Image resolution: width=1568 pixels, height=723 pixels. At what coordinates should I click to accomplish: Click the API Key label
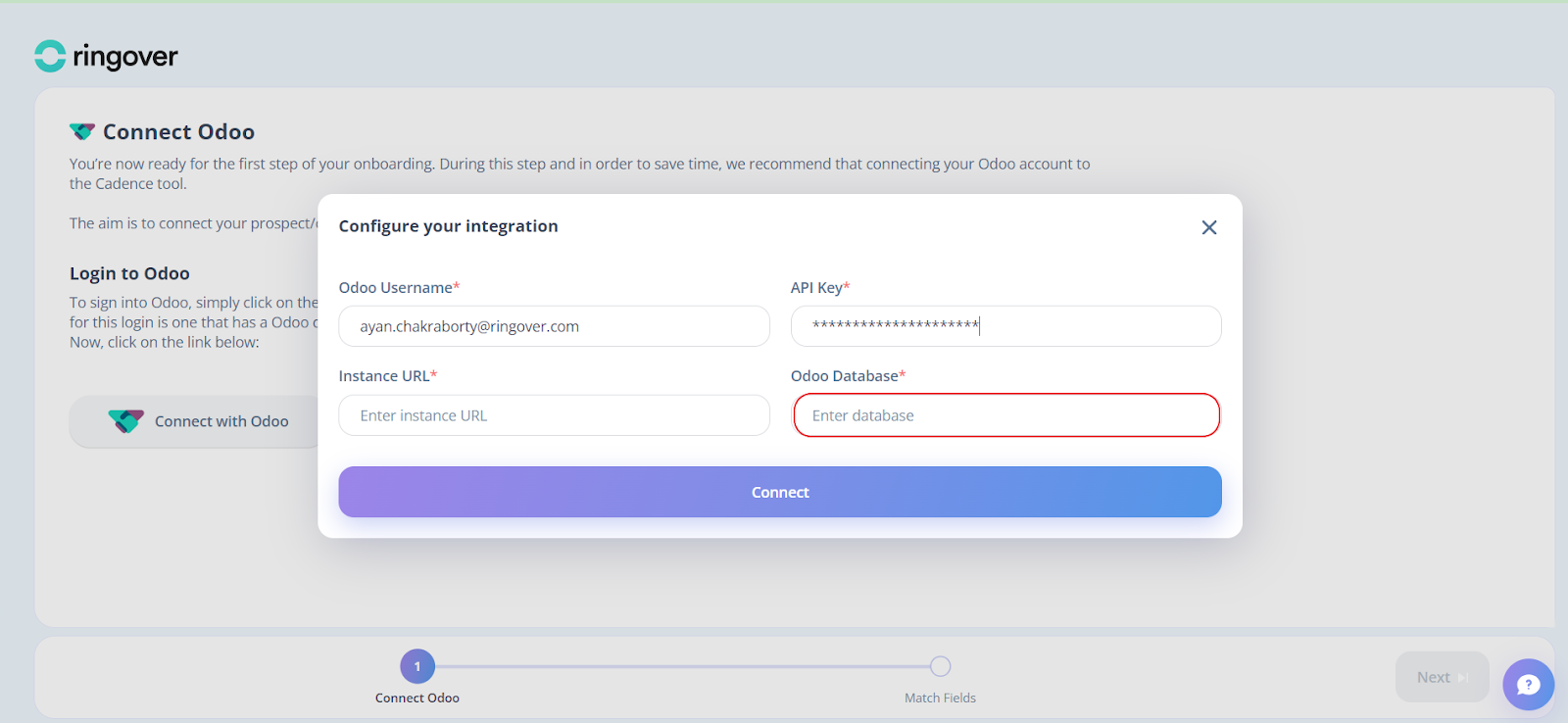point(820,287)
